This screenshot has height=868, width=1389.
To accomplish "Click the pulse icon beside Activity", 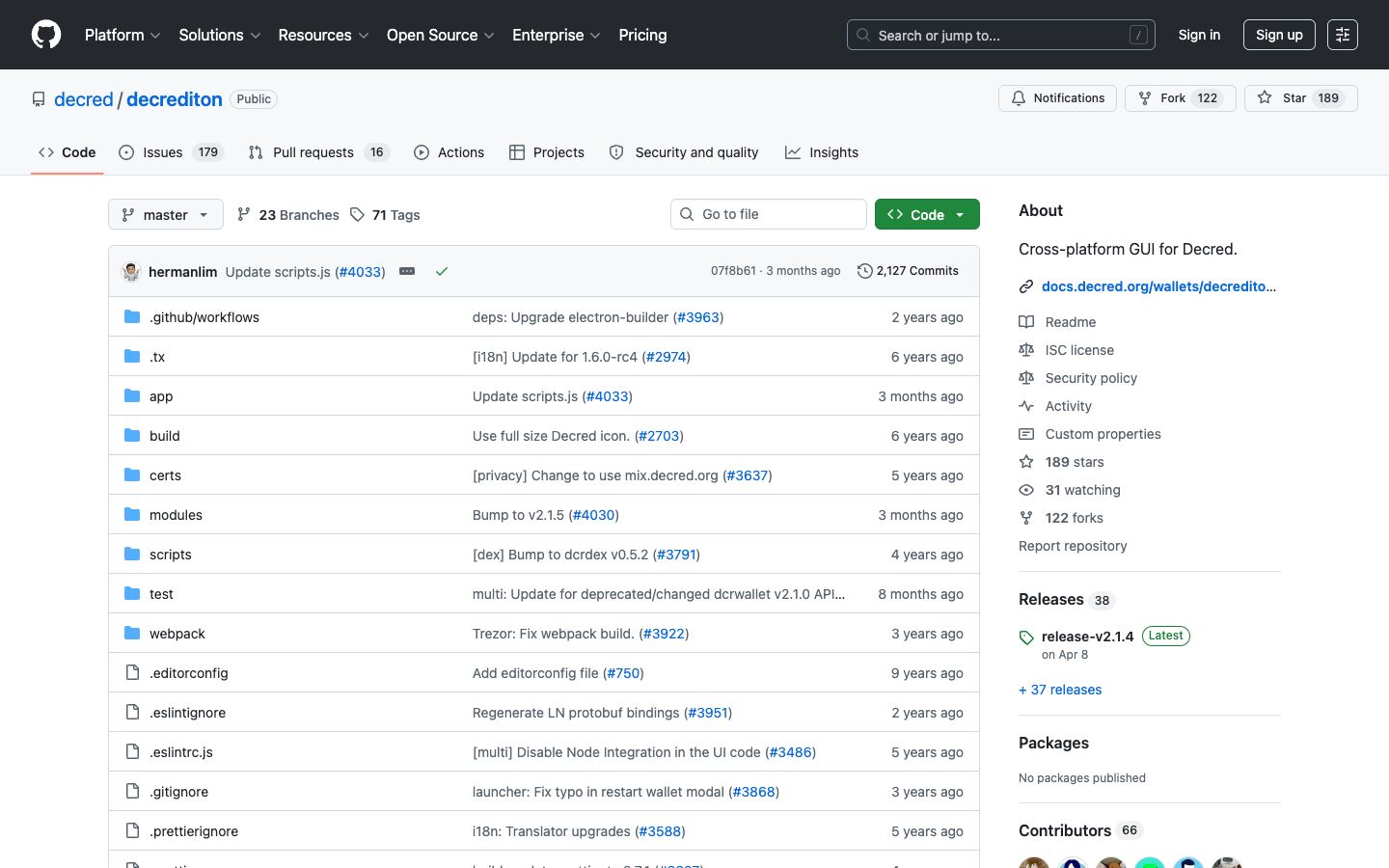I will pos(1026,406).
